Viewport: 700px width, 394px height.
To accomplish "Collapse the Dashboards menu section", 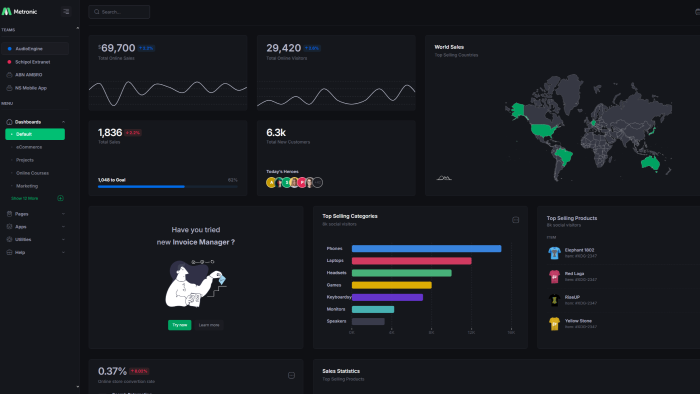I will [63, 122].
